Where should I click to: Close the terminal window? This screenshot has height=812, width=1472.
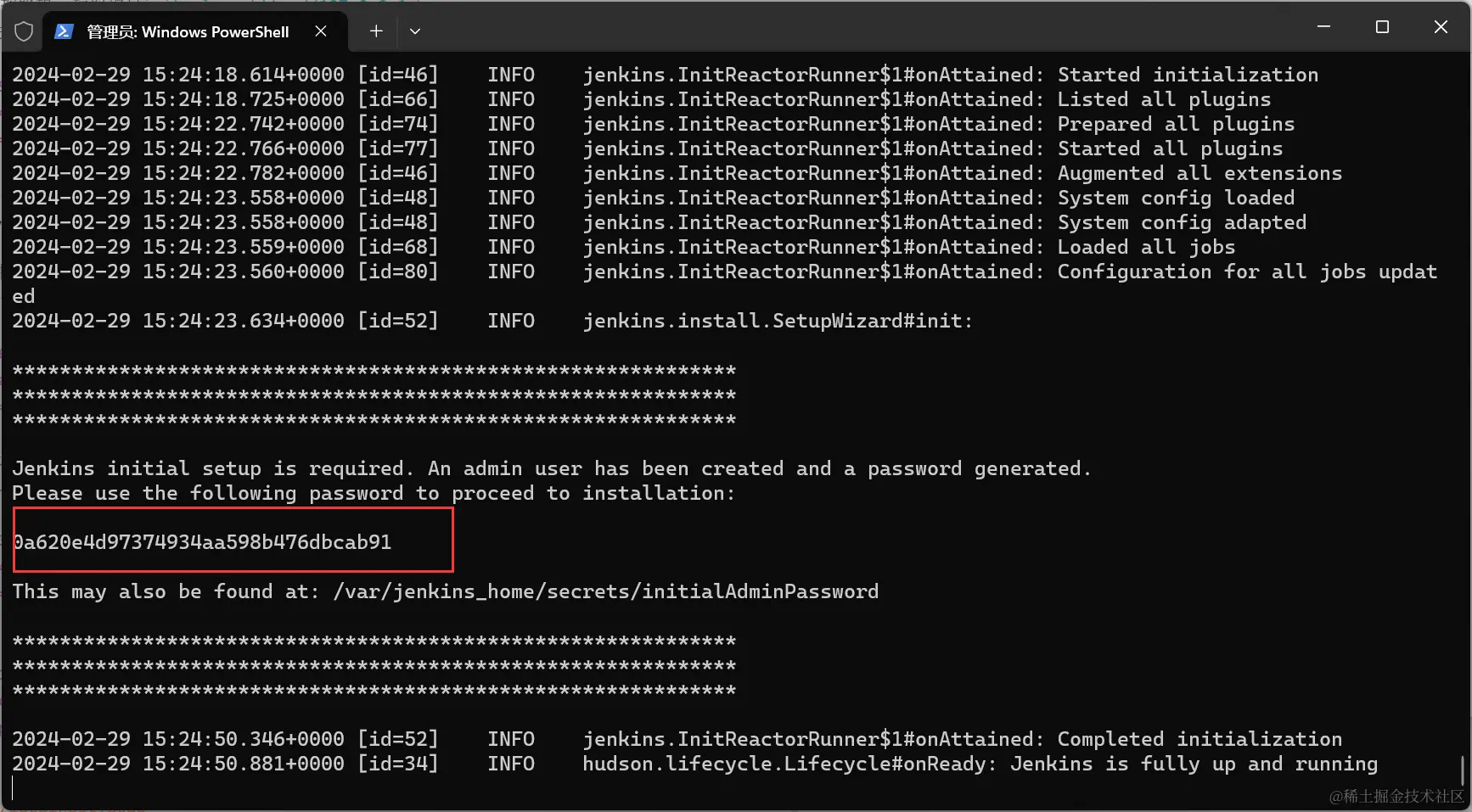point(1441,27)
